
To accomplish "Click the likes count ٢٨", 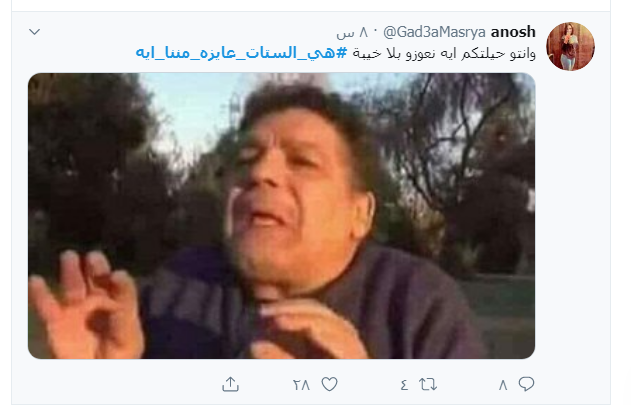I will (301, 385).
